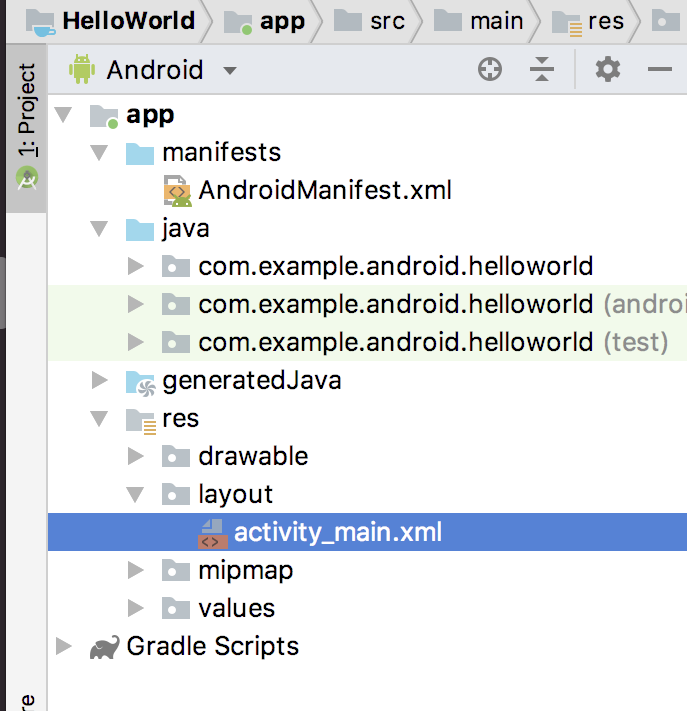This screenshot has height=711, width=687.
Task: Click the Gradle elephant icon
Action: pos(105,647)
